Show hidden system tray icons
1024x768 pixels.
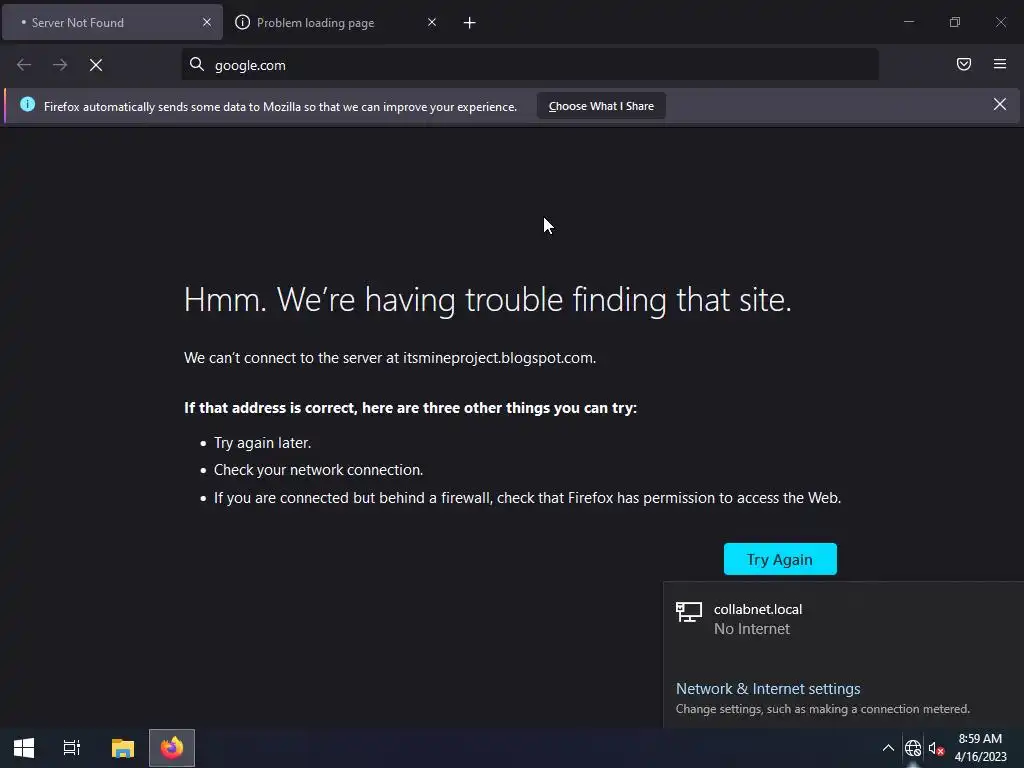[x=888, y=748]
